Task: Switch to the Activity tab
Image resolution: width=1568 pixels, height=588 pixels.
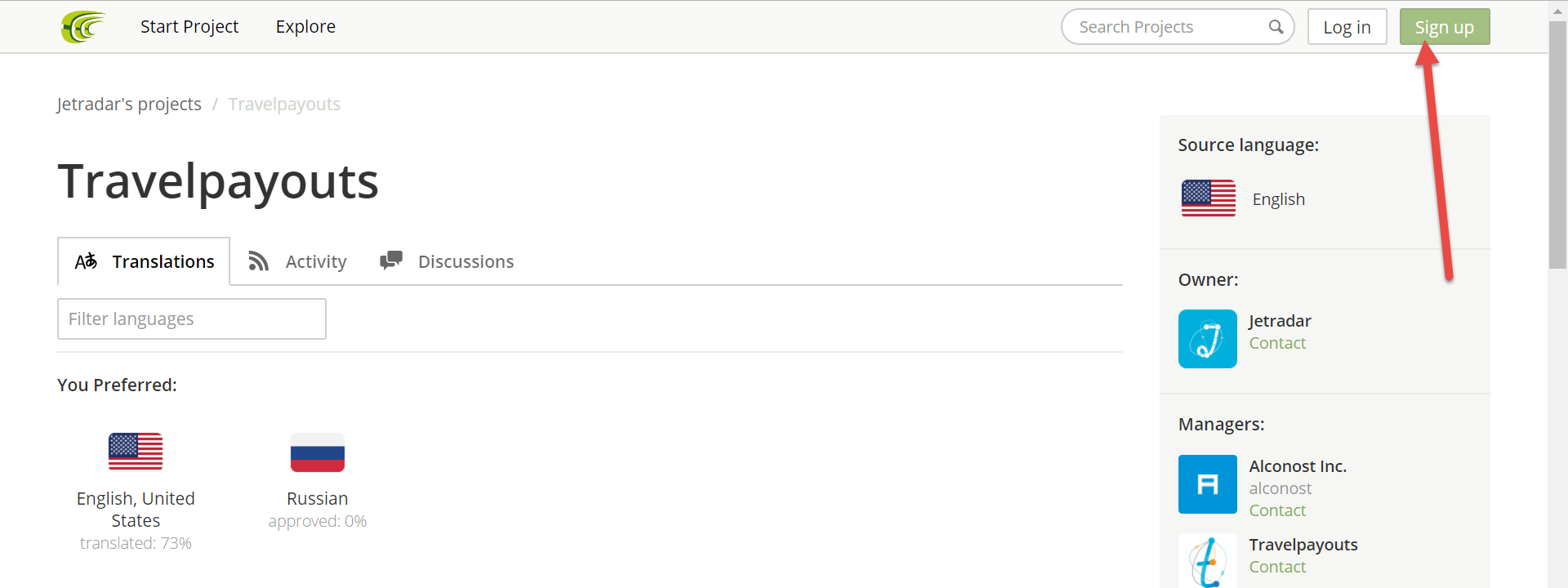Action: click(298, 261)
